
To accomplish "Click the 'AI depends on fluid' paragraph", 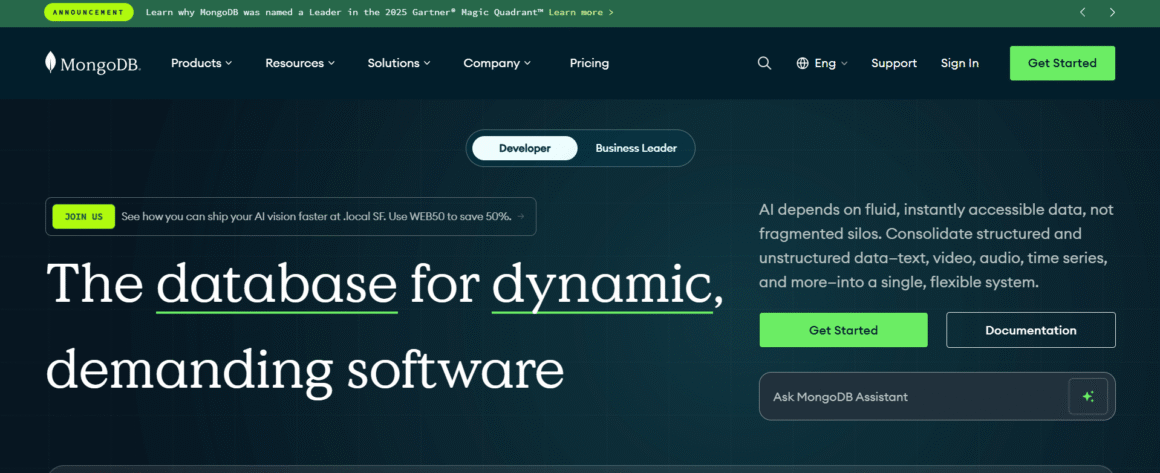I will pos(936,246).
